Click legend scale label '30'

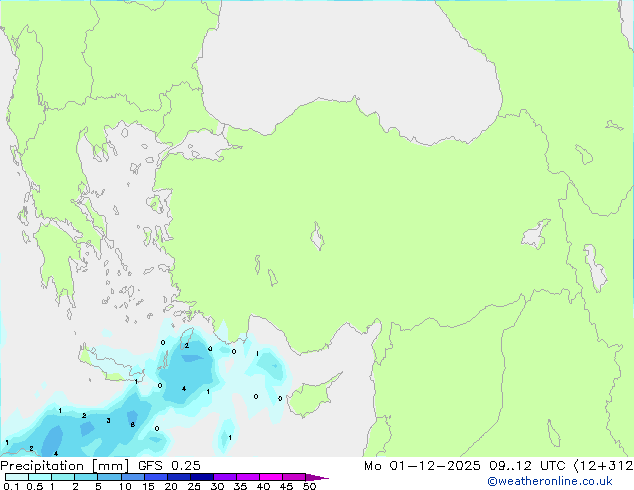point(217,486)
